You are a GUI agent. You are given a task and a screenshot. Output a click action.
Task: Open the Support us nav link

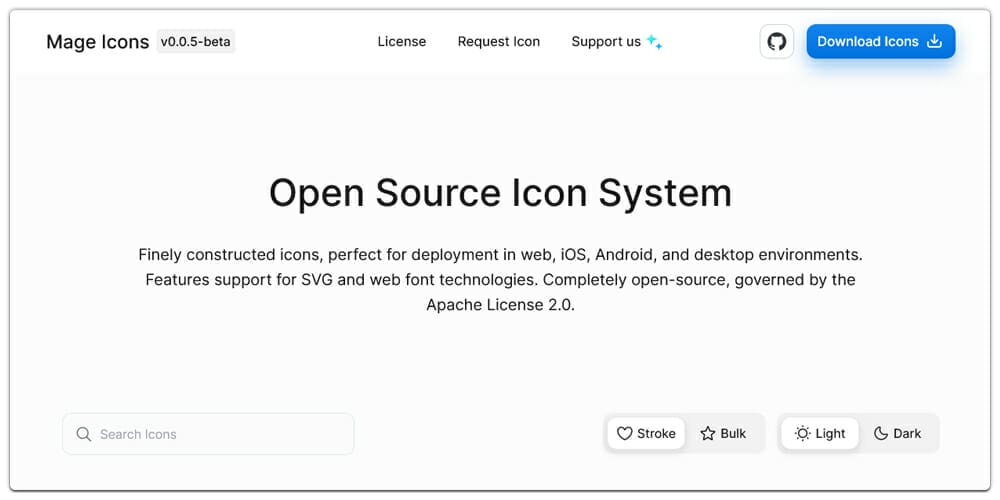(x=606, y=42)
